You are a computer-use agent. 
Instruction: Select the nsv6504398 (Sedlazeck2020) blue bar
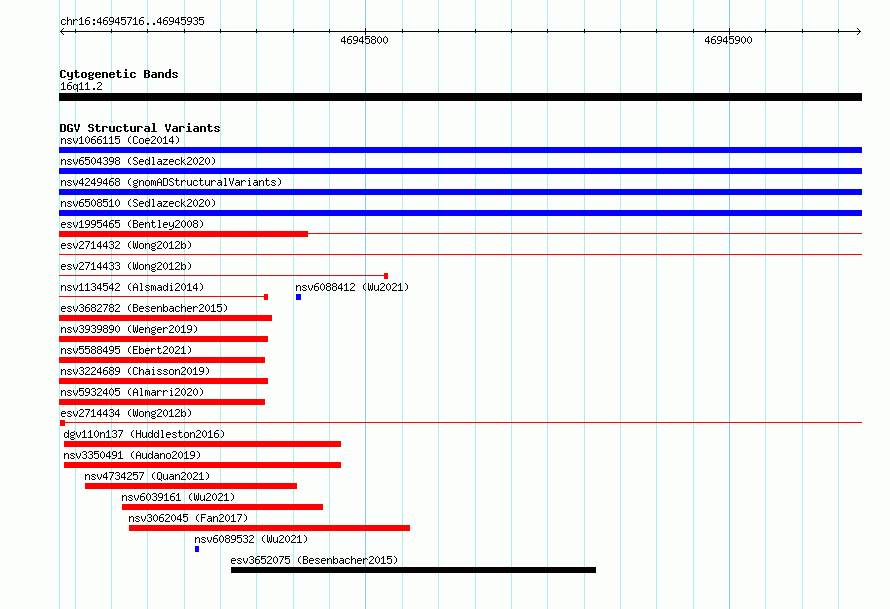pos(460,171)
